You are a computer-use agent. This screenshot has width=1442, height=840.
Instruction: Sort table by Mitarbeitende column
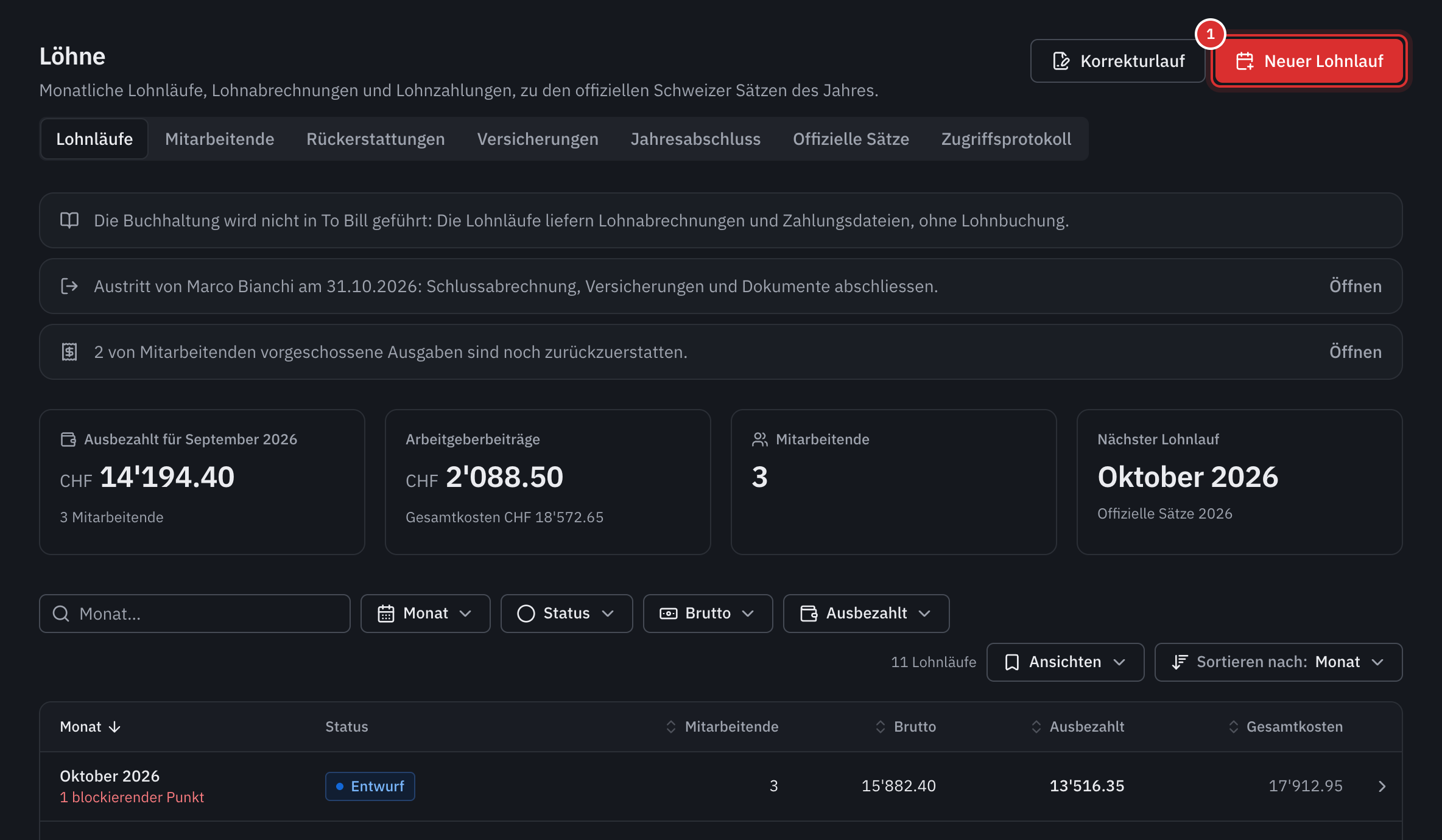[x=722, y=727]
